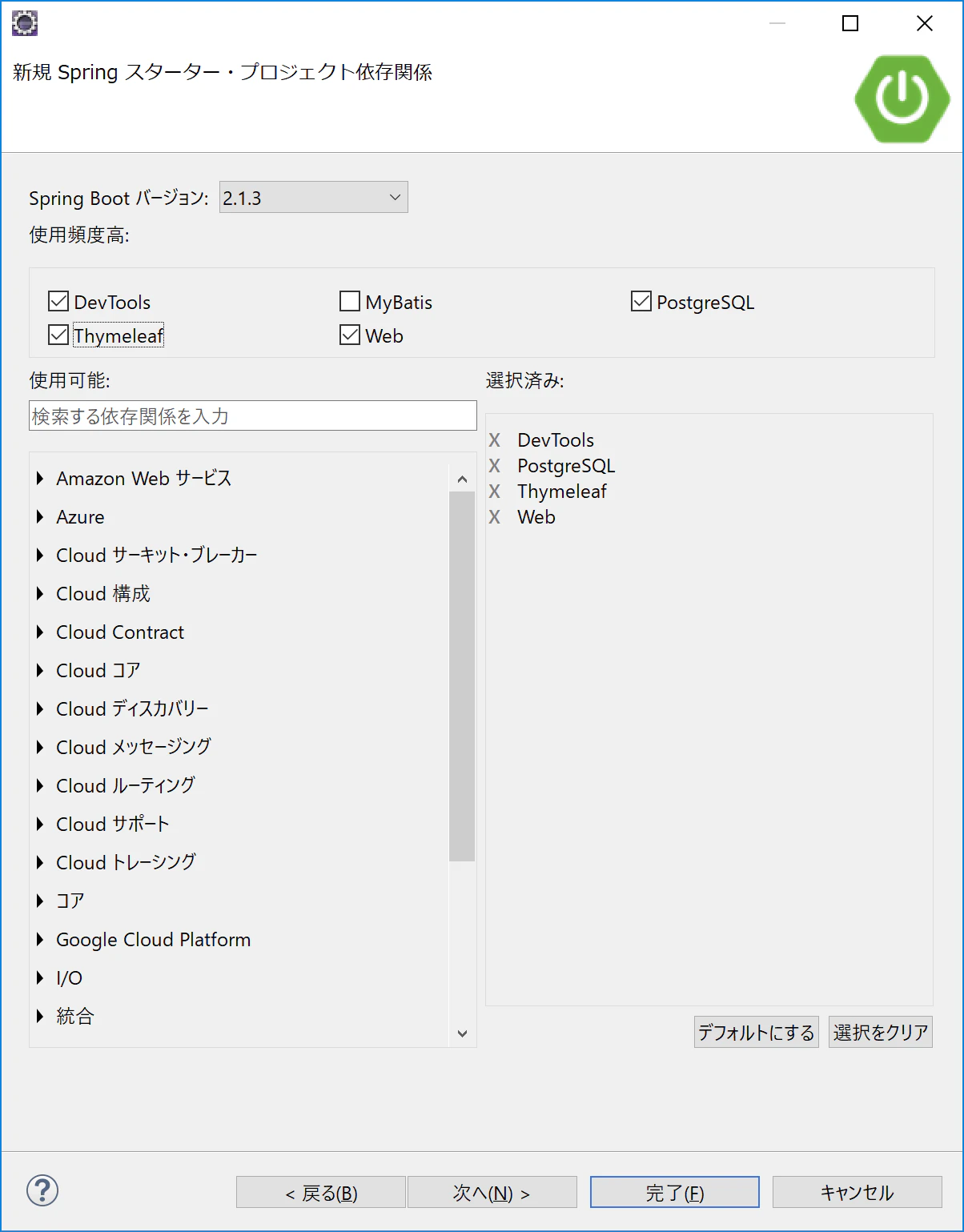Click the dependency list scrollbar thumb
964x1232 pixels.
(462, 676)
